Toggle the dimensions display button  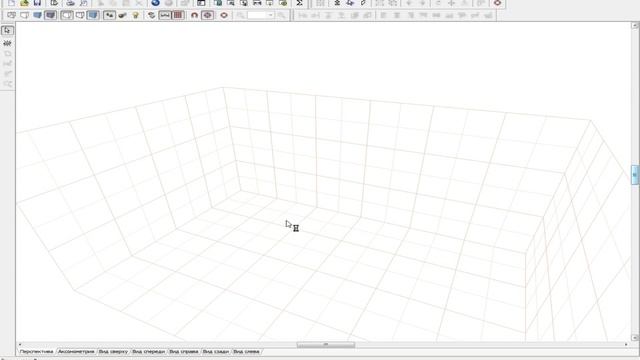pyautogui.click(x=164, y=15)
